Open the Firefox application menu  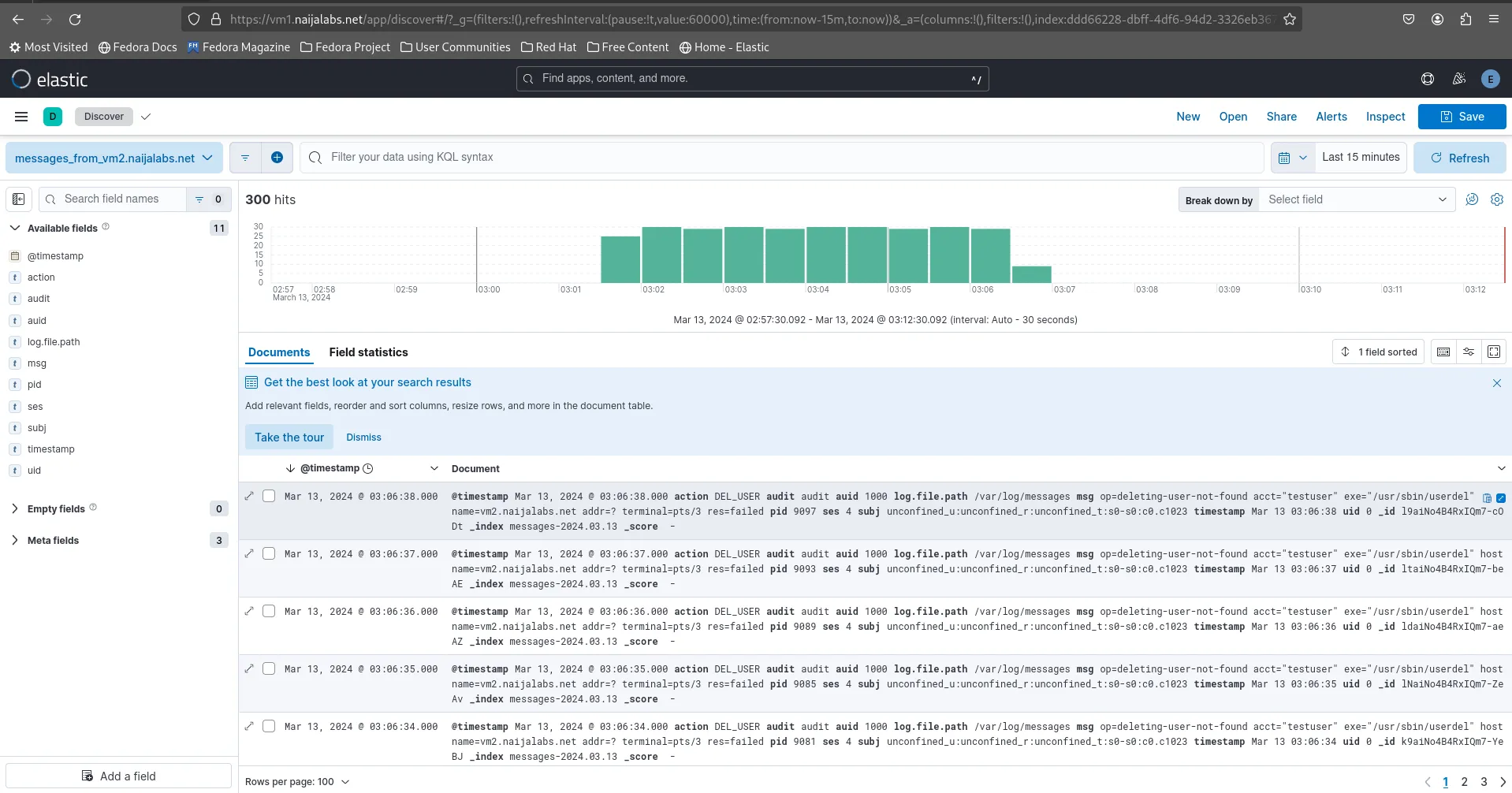[1494, 19]
